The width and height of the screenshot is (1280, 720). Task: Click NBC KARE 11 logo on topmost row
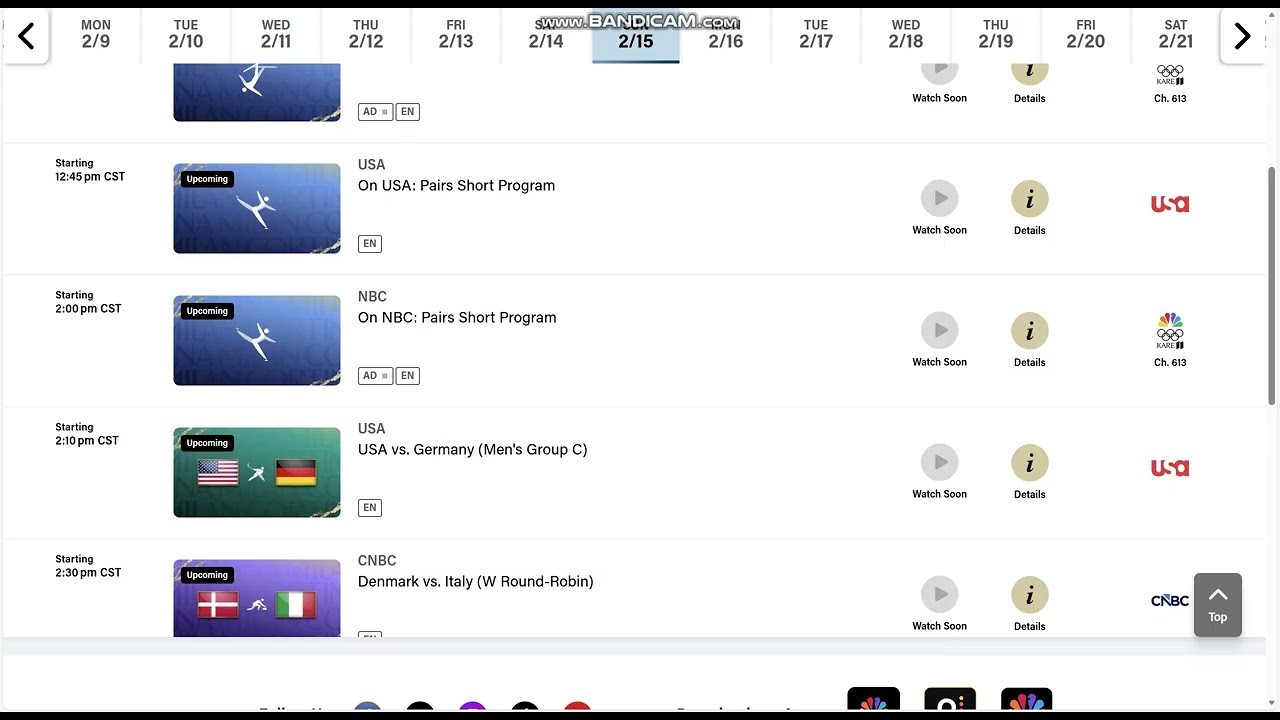coord(1170,75)
